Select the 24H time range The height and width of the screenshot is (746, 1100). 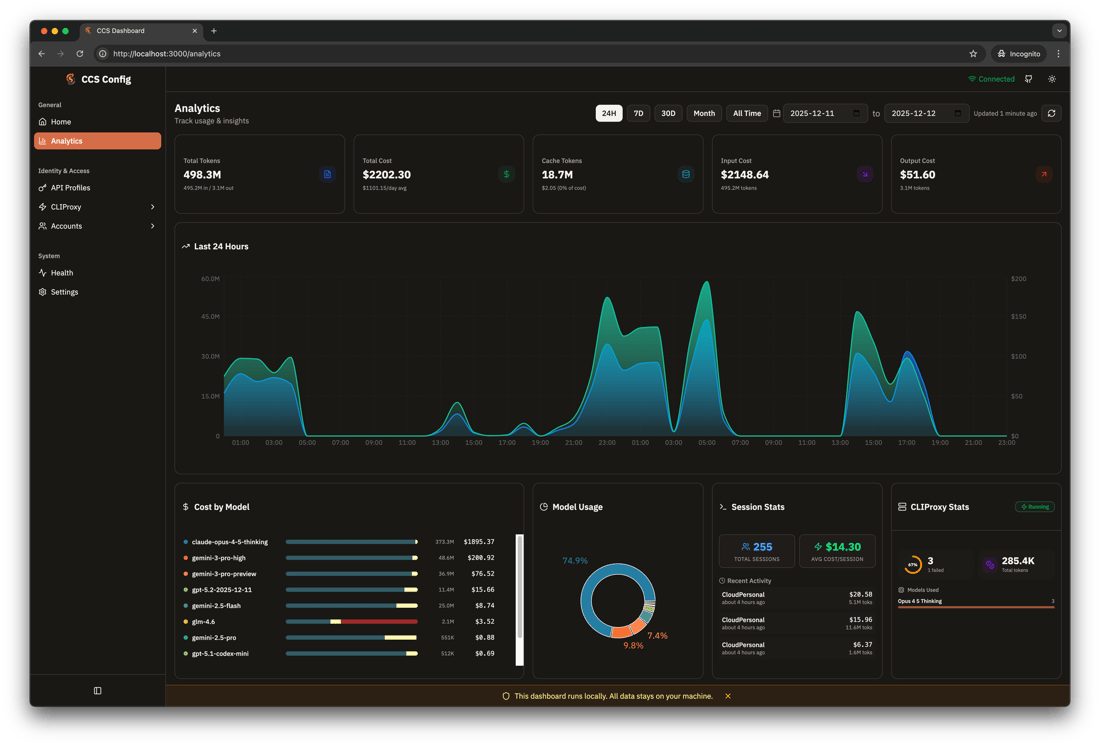tap(609, 113)
